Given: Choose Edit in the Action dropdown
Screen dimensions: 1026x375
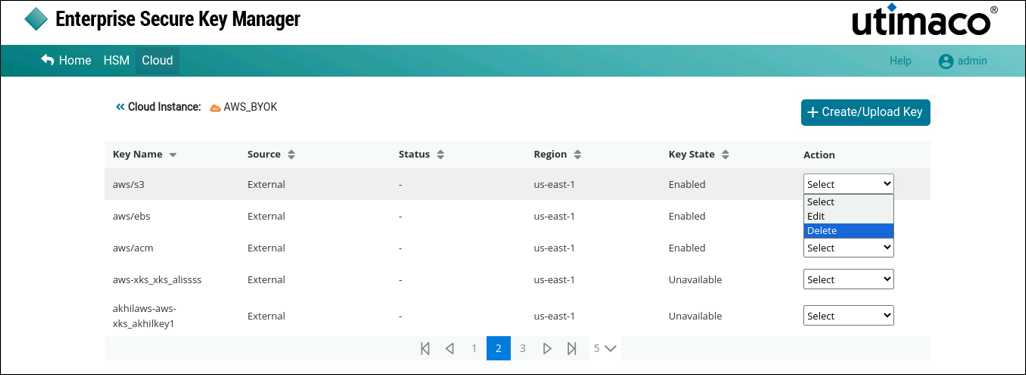Looking at the screenshot, I should point(848,216).
